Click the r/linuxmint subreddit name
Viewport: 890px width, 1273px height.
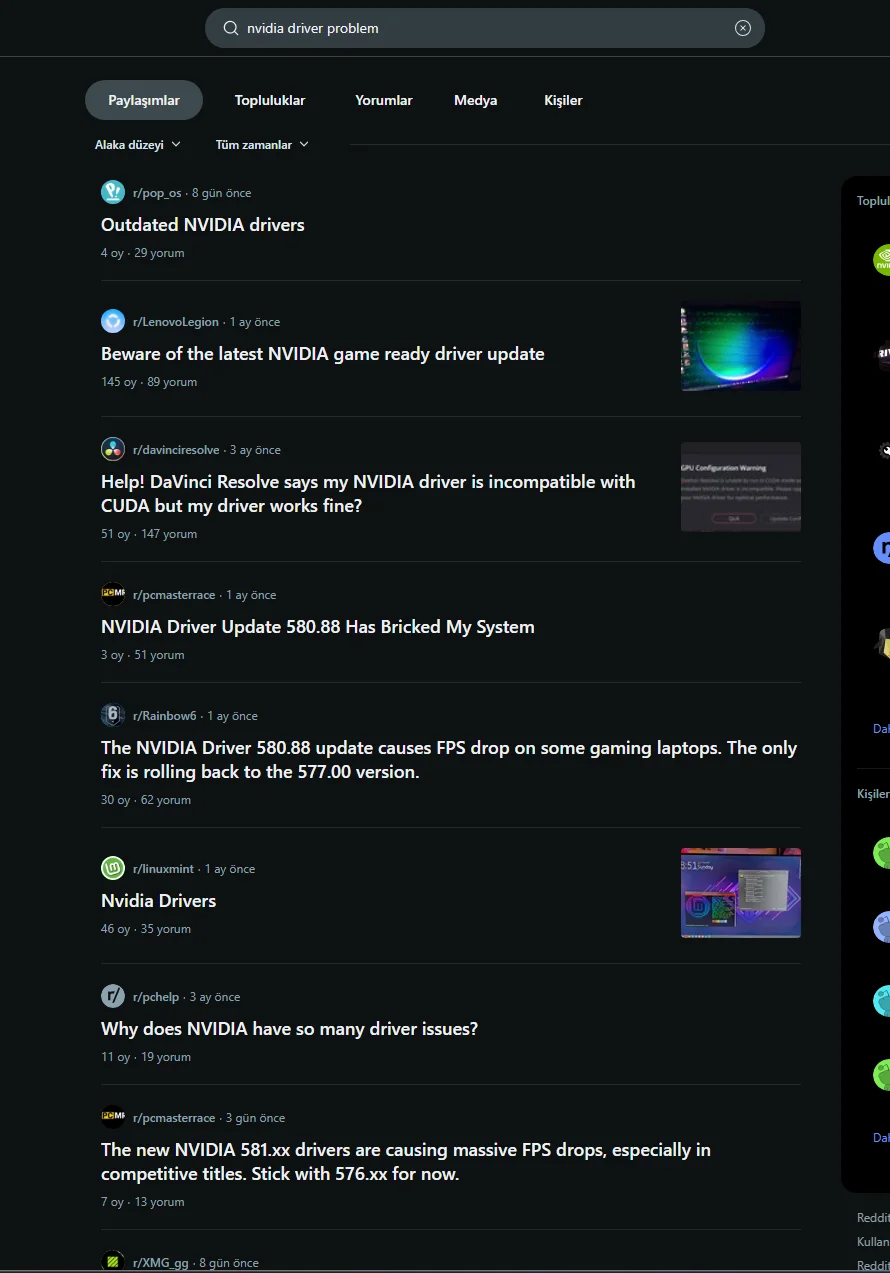pyautogui.click(x=164, y=869)
